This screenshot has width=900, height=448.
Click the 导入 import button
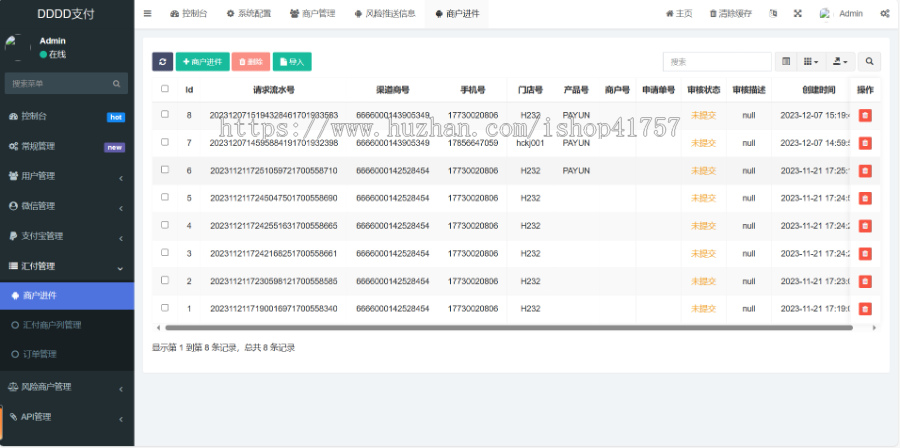(x=292, y=62)
